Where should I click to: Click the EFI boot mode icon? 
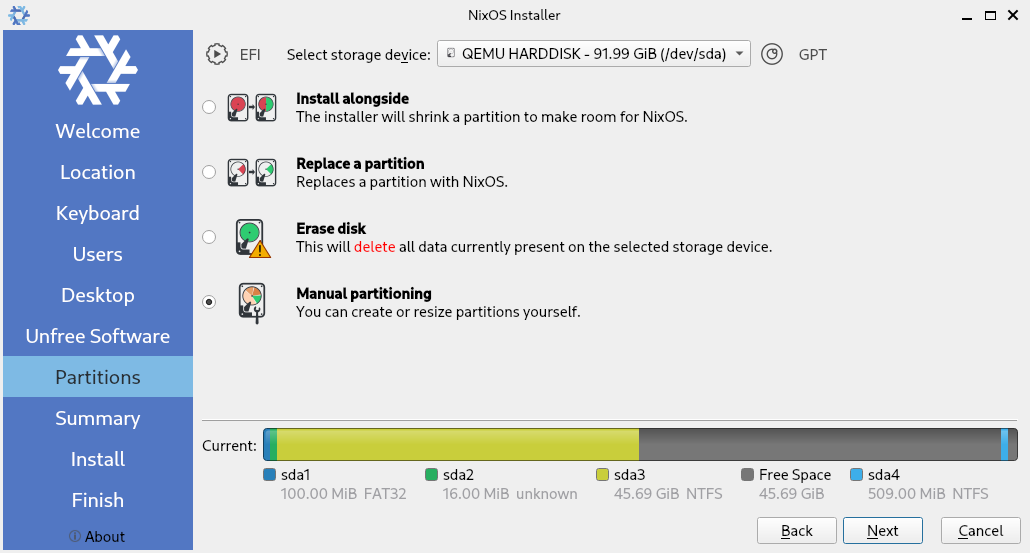tap(217, 54)
